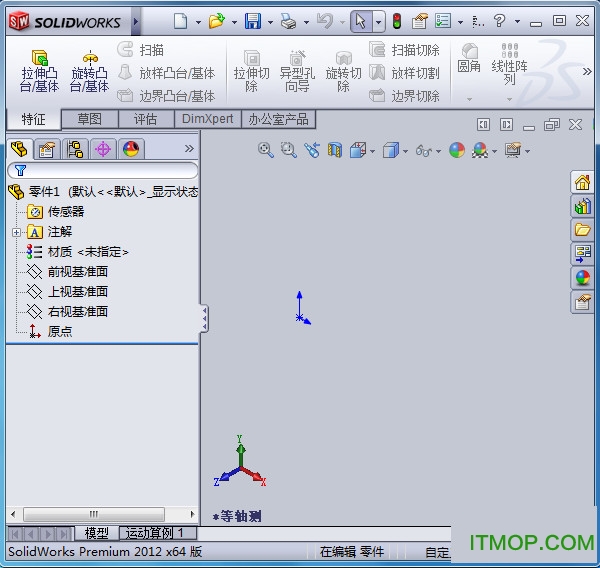Click Zoom to Fit magnifier icon
Screen dimensions: 600x568
pos(266,150)
